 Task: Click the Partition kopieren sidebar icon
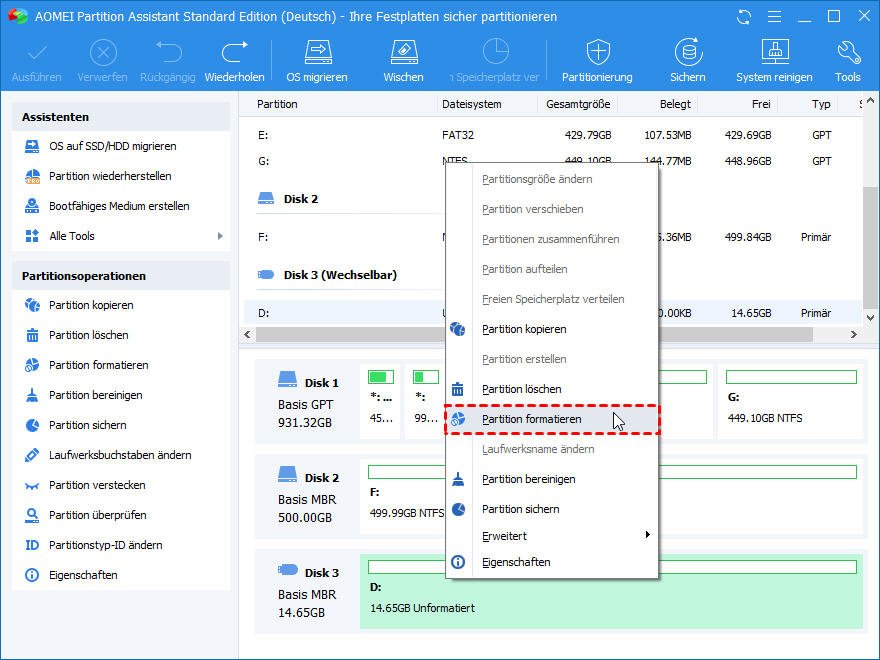coord(32,305)
